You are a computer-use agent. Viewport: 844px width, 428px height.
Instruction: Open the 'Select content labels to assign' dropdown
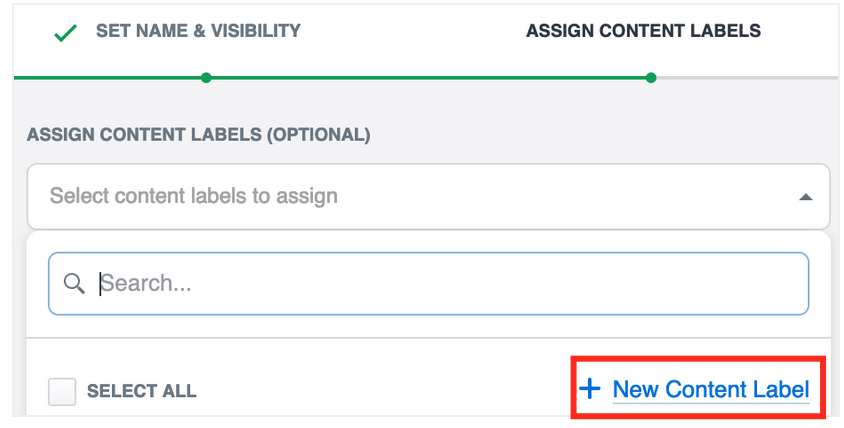click(x=428, y=197)
